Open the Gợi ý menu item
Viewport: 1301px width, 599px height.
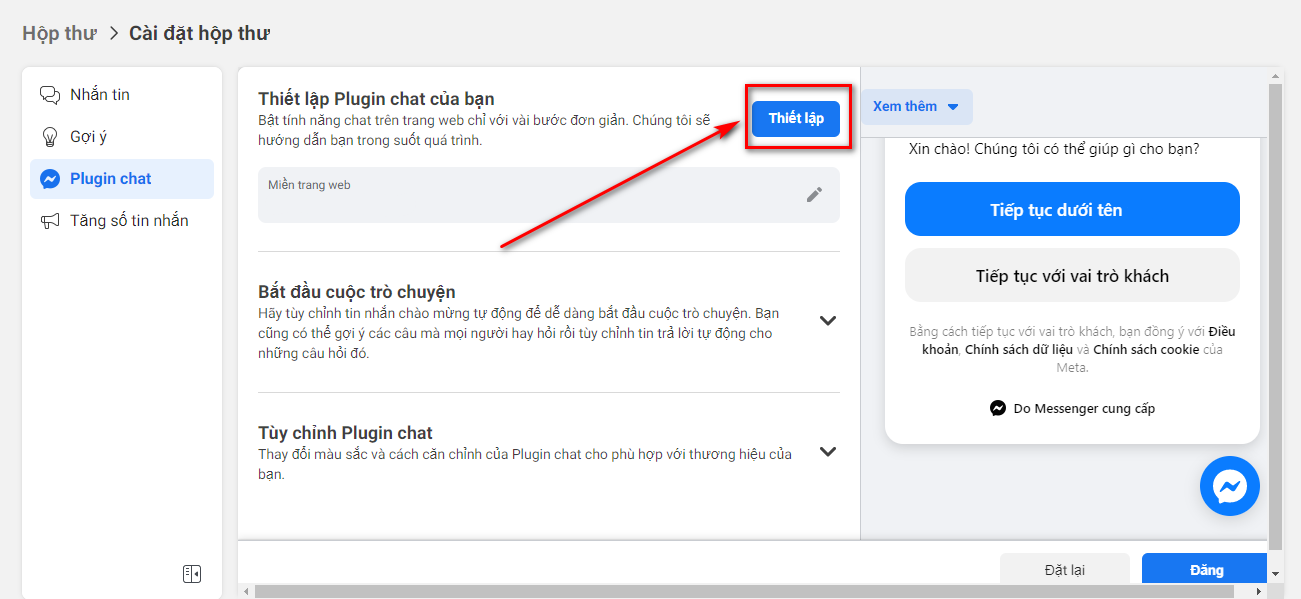coord(88,137)
